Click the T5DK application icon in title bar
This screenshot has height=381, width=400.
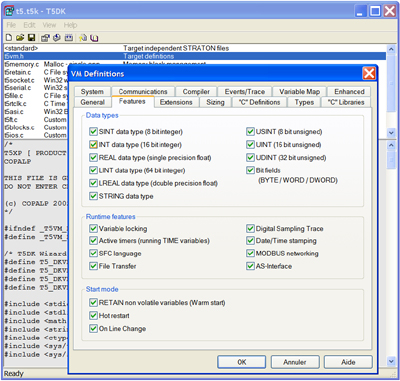(x=9, y=11)
